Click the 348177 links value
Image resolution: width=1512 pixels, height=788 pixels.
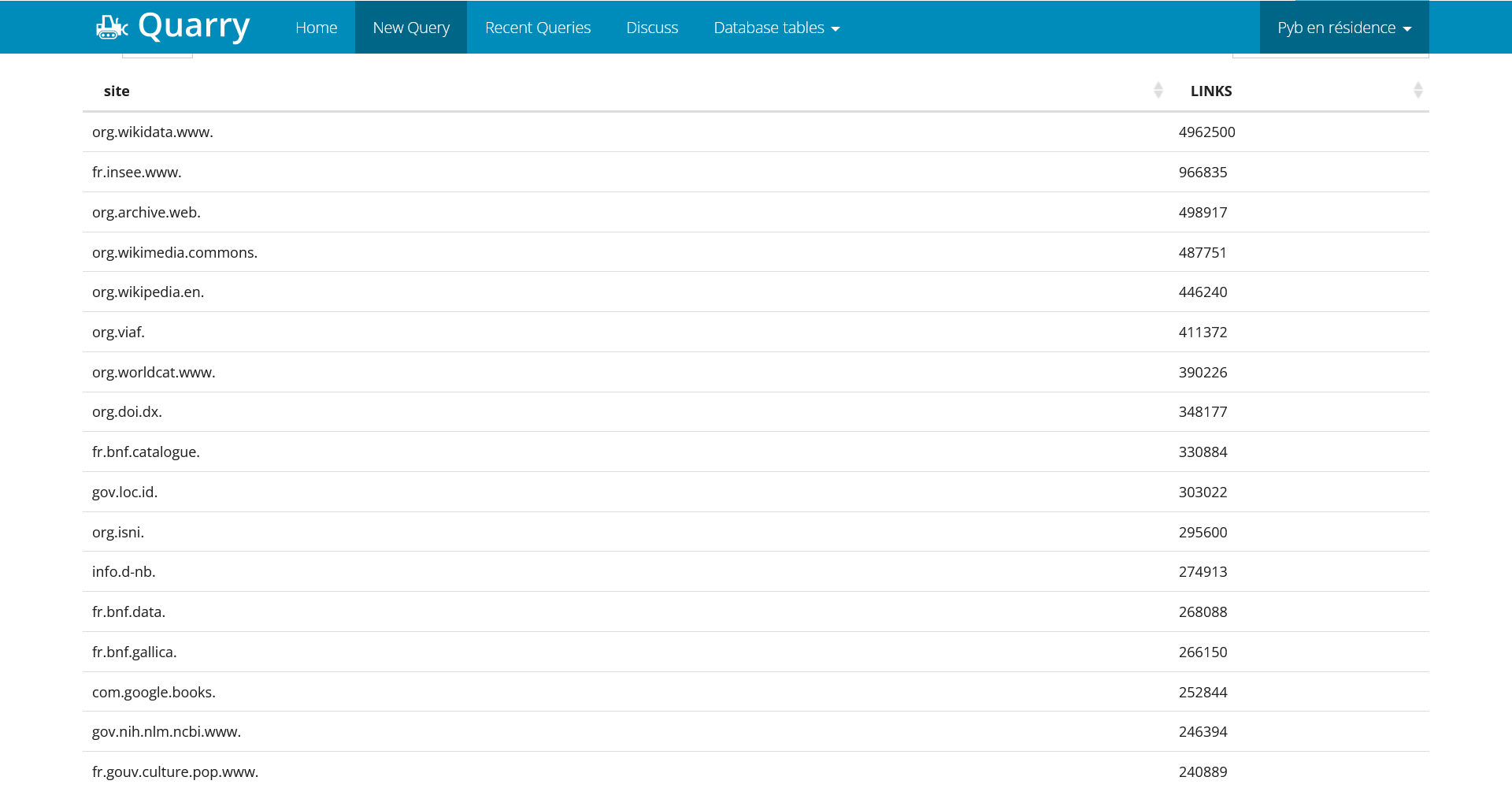point(1203,412)
